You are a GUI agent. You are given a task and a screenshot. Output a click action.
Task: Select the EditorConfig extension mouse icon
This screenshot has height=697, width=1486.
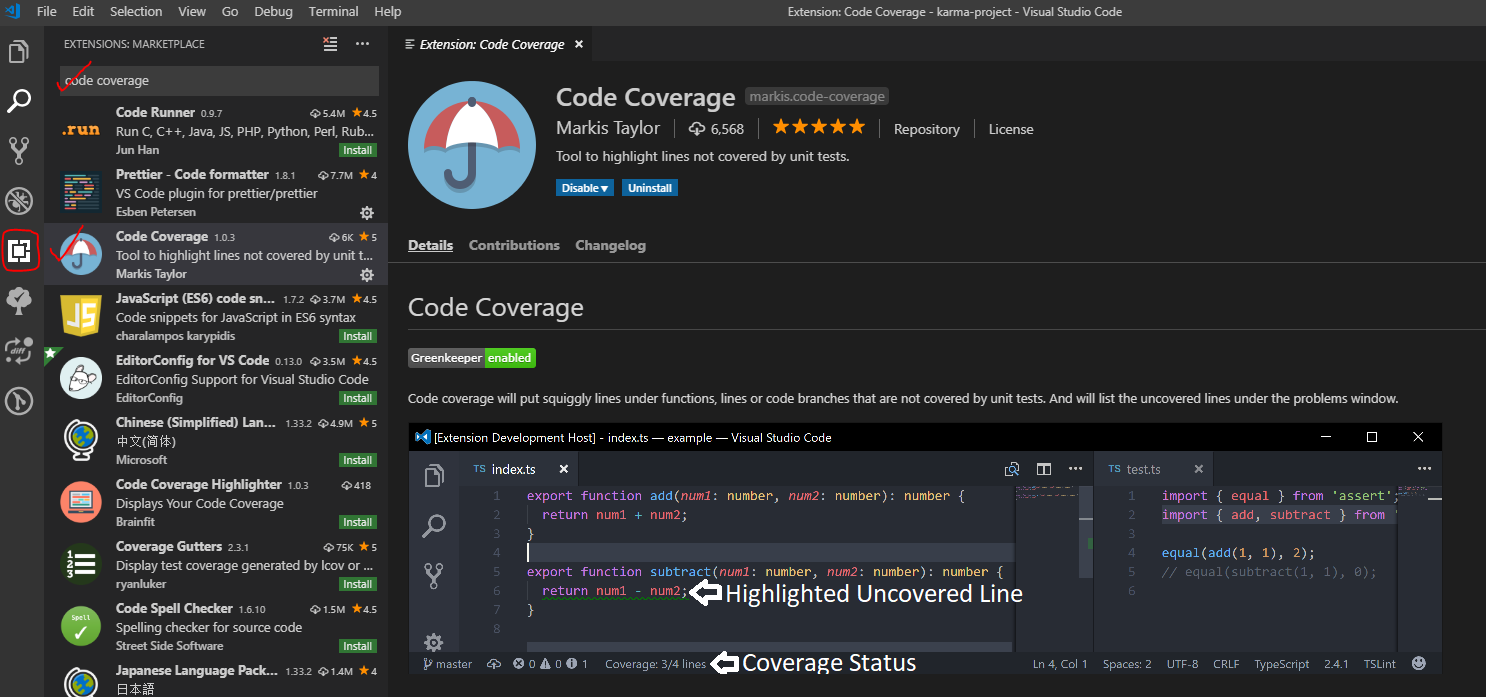click(x=81, y=378)
